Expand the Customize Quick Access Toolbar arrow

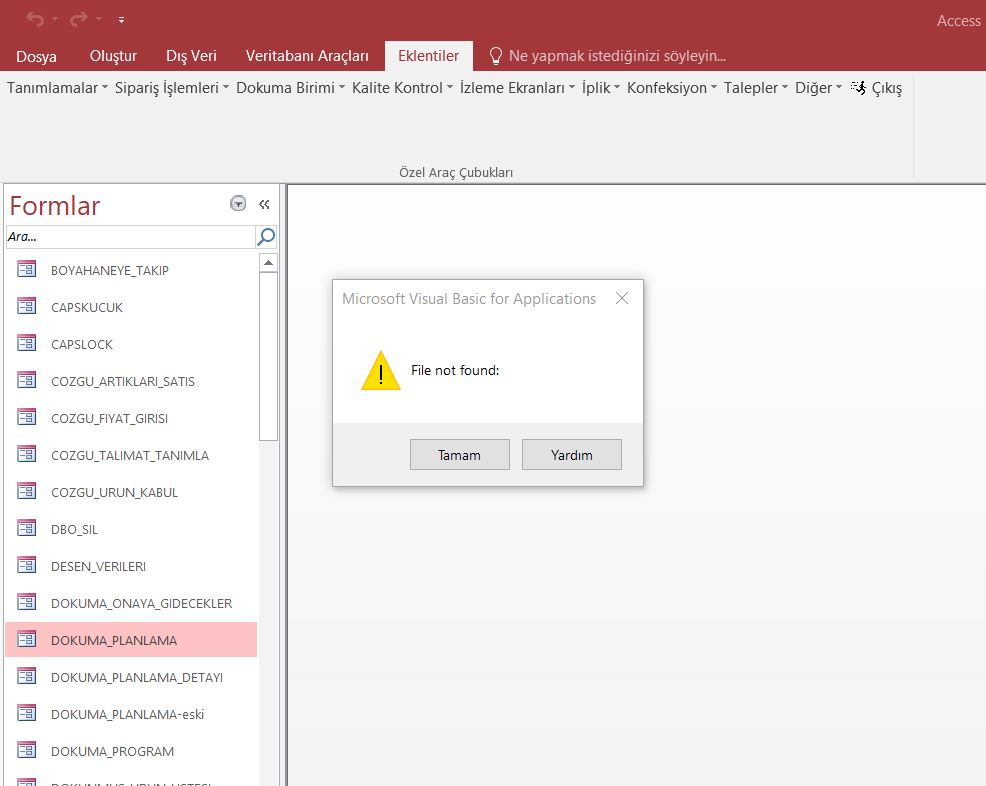[x=121, y=19]
